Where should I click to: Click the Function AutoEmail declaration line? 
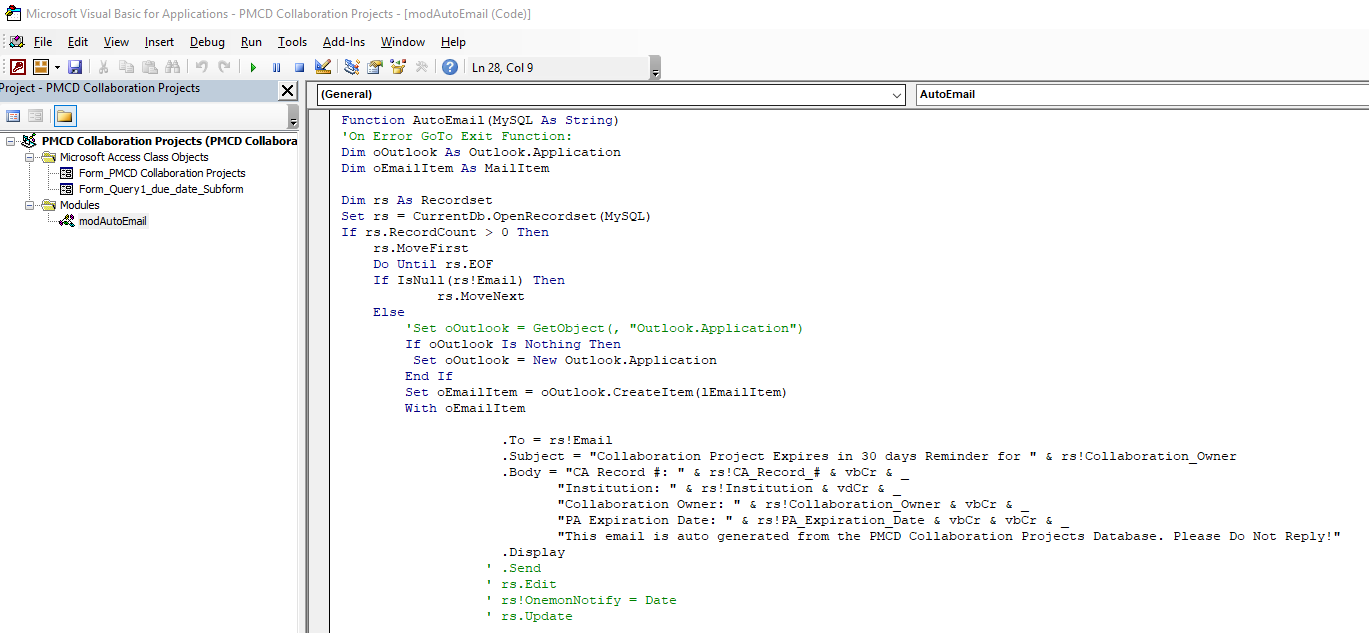(480, 120)
